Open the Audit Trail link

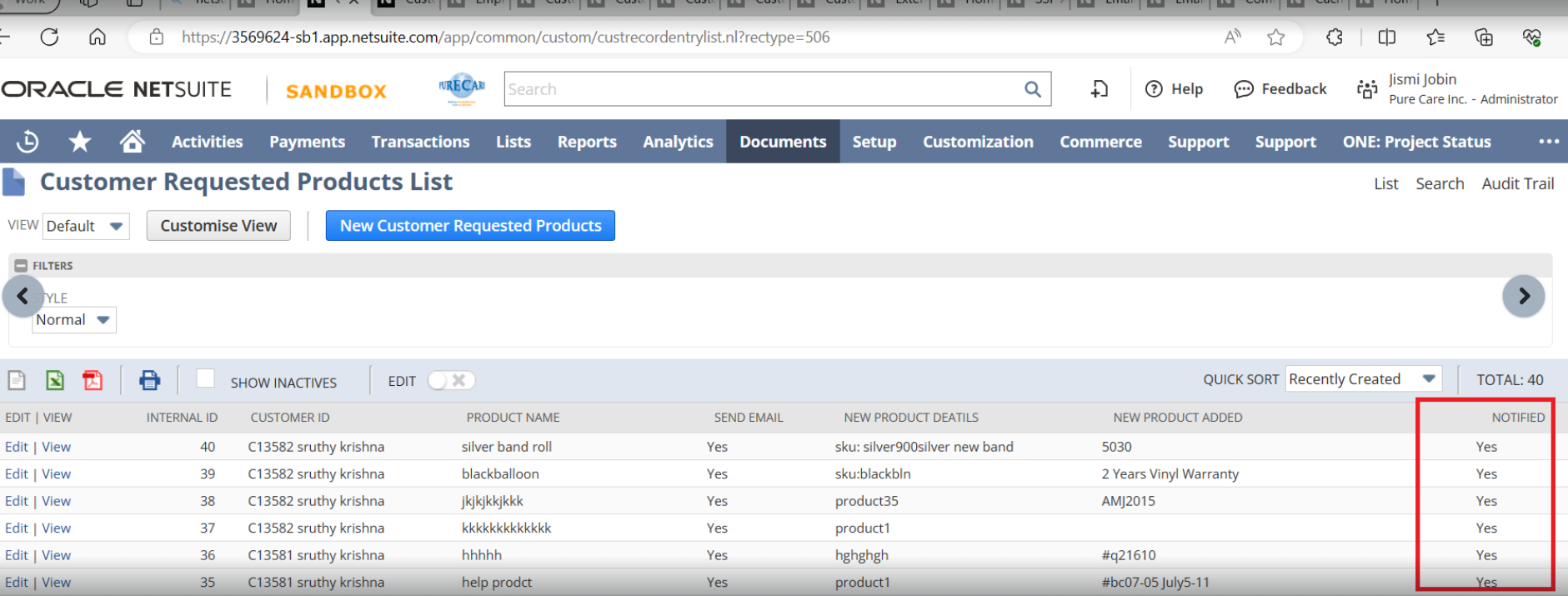coord(1517,183)
